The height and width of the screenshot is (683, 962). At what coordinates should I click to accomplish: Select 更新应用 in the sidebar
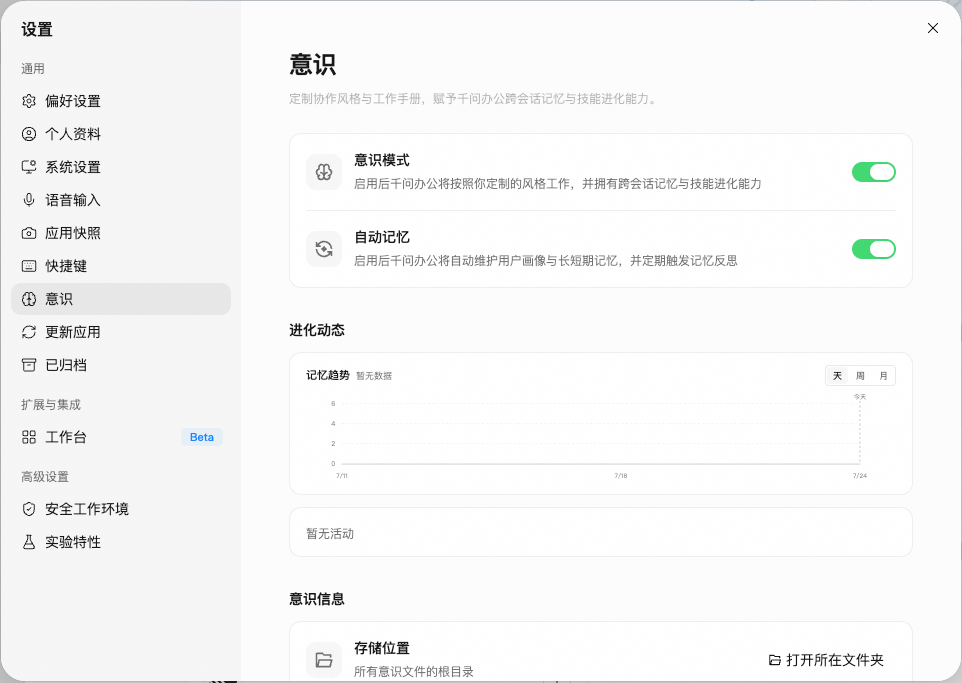(x=121, y=332)
